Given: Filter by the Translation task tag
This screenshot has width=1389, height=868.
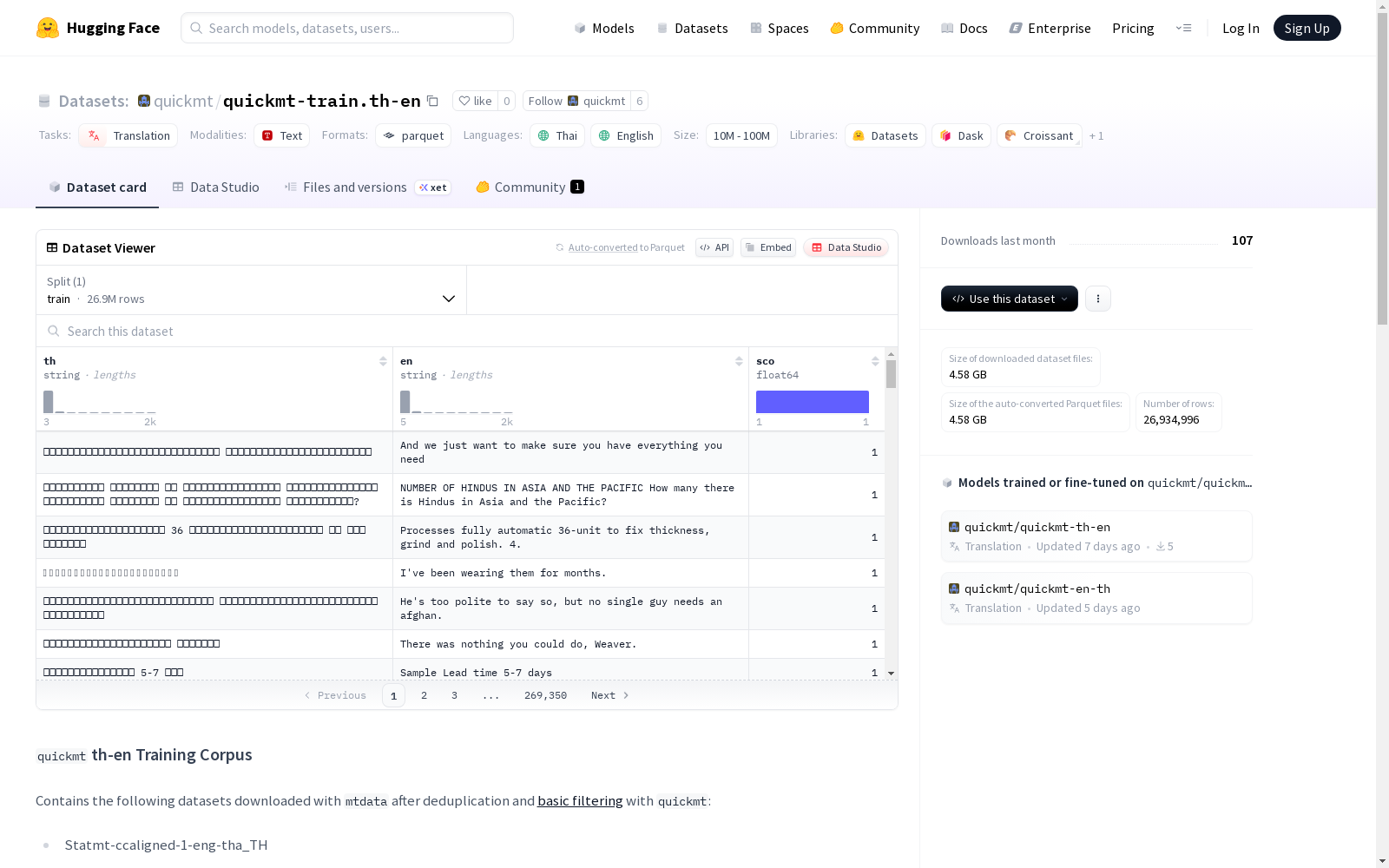Looking at the screenshot, I should pyautogui.click(x=128, y=135).
